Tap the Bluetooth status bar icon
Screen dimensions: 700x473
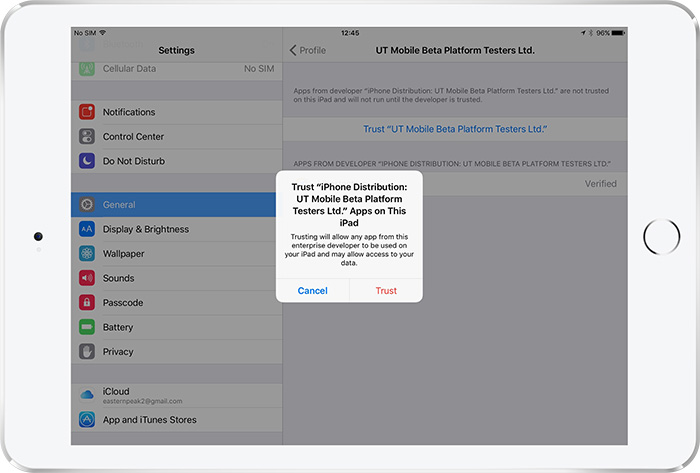pyautogui.click(x=590, y=33)
